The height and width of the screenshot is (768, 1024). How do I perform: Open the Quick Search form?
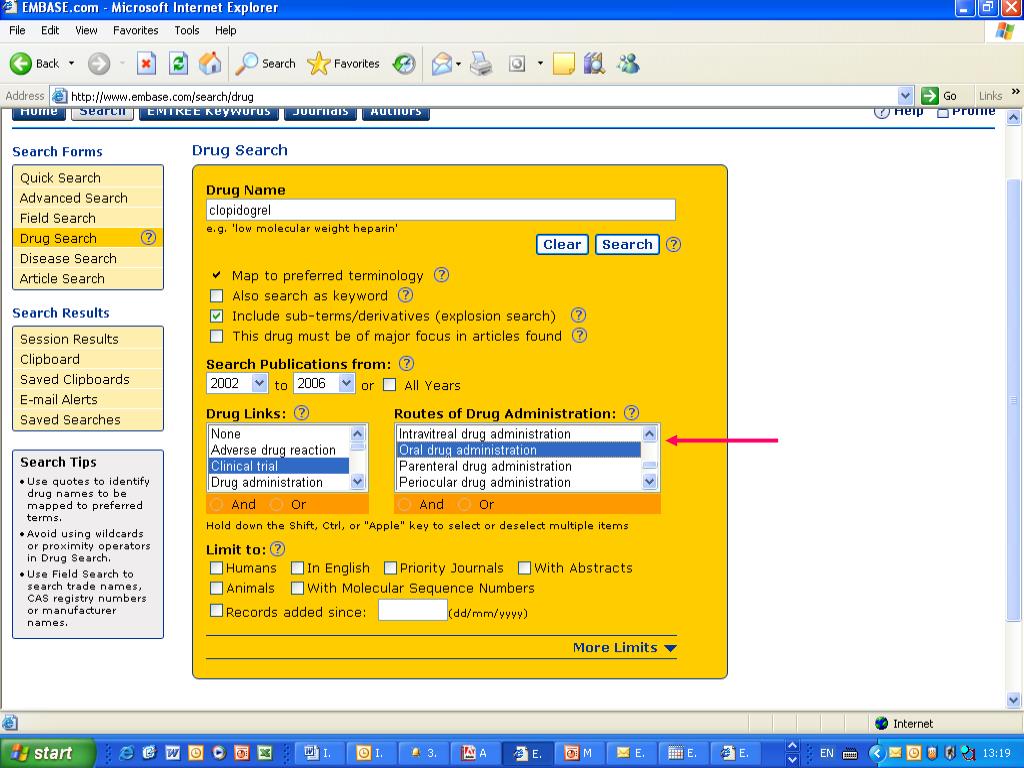click(88, 178)
